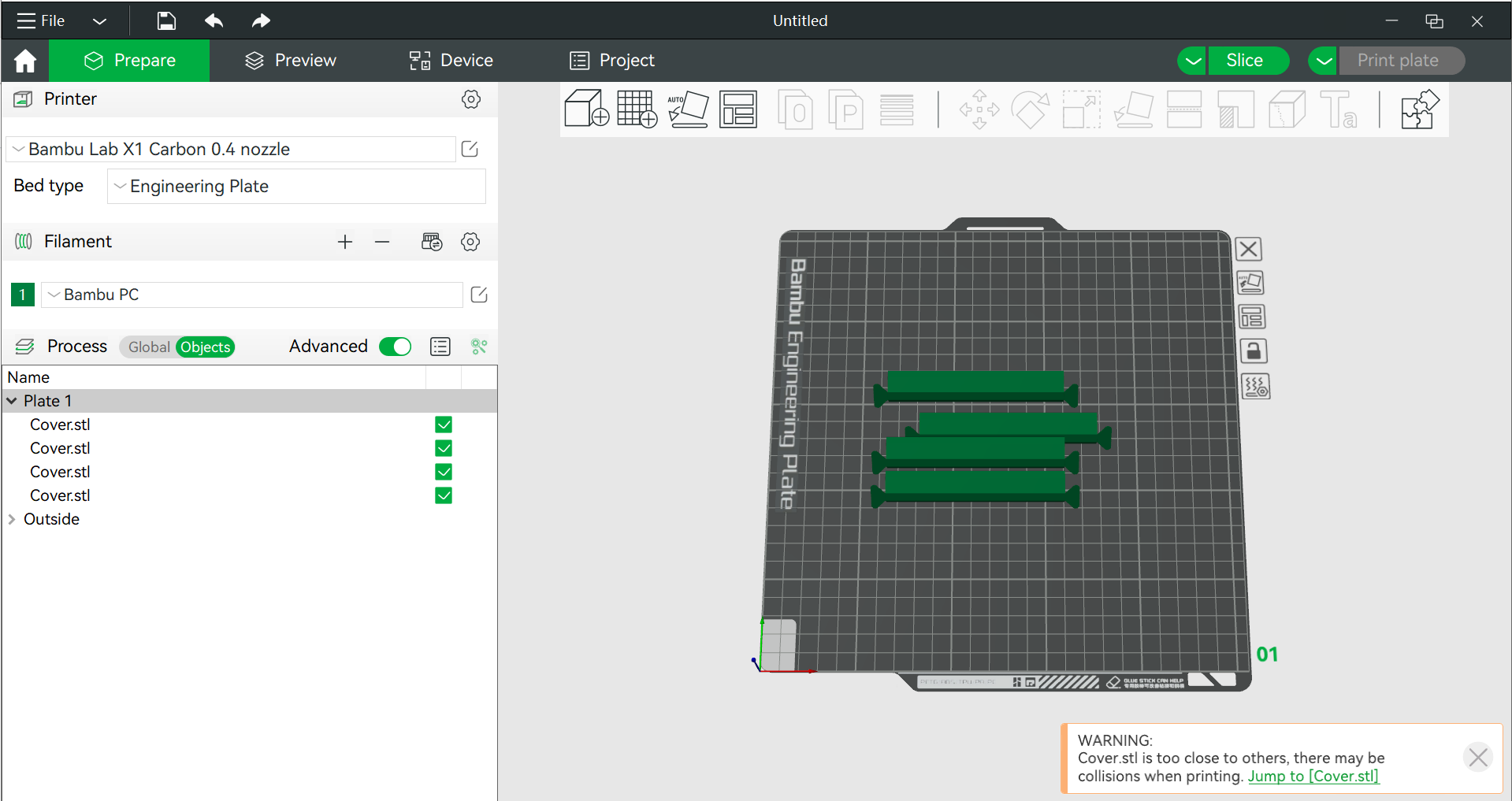Select the Rotate tool
Image resolution: width=1512 pixels, height=801 pixels.
tap(1030, 109)
